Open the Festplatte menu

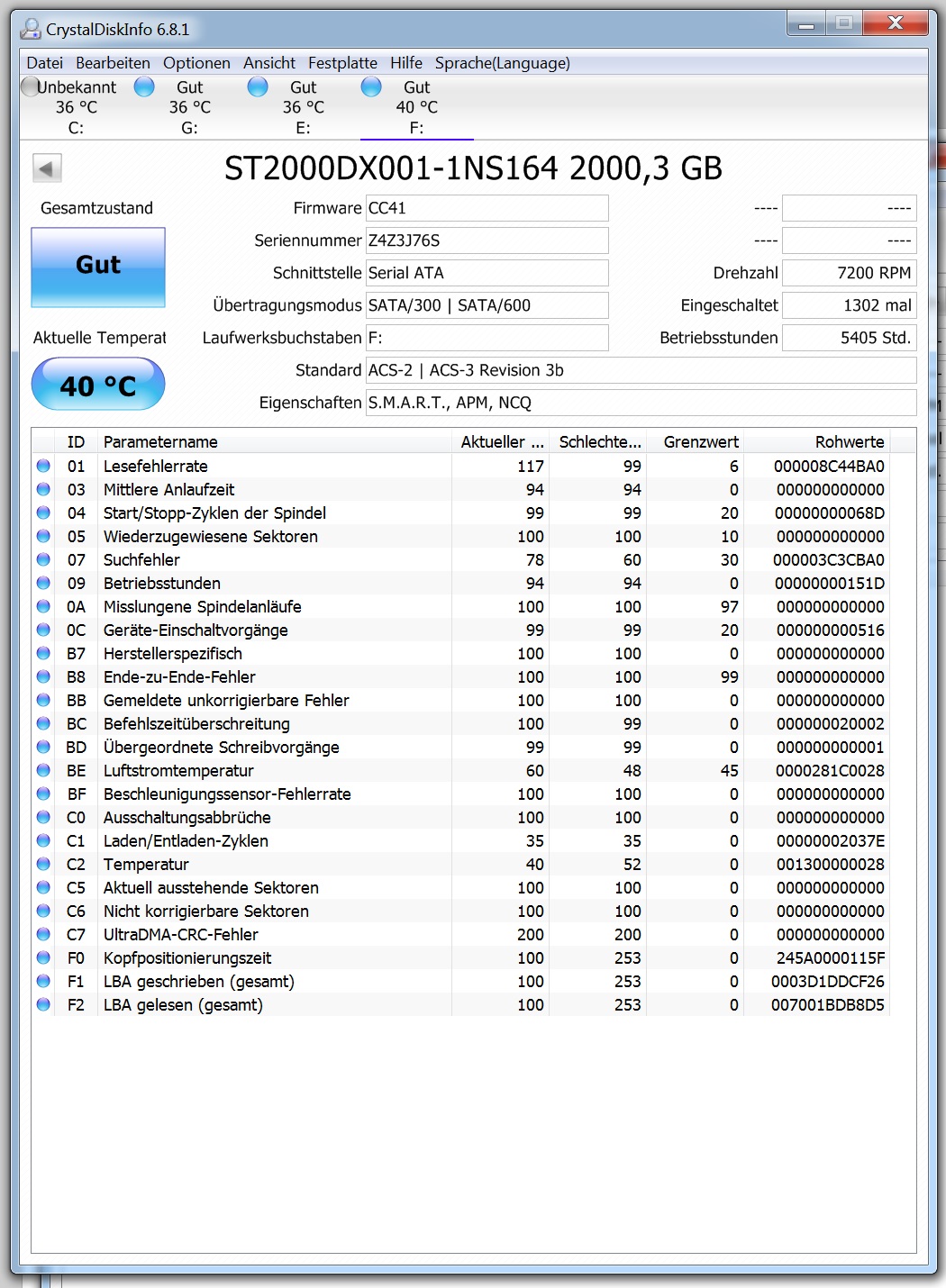[x=342, y=63]
